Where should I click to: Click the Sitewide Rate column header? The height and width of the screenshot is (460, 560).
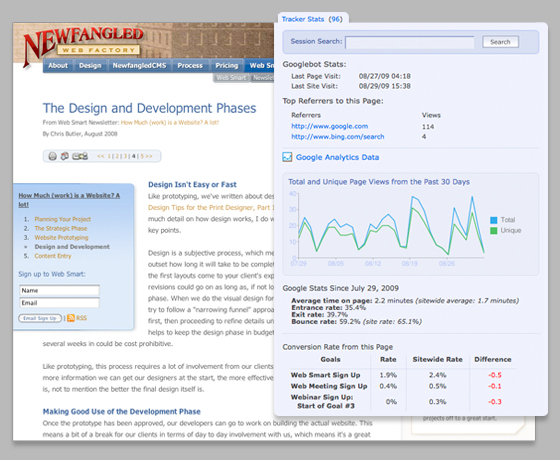[438, 360]
